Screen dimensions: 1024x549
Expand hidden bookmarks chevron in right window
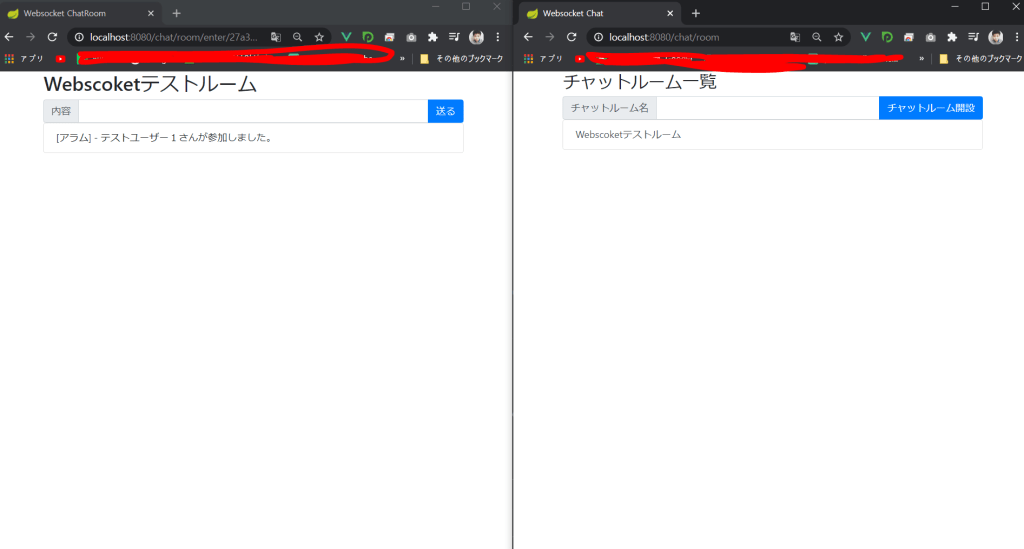click(x=921, y=59)
